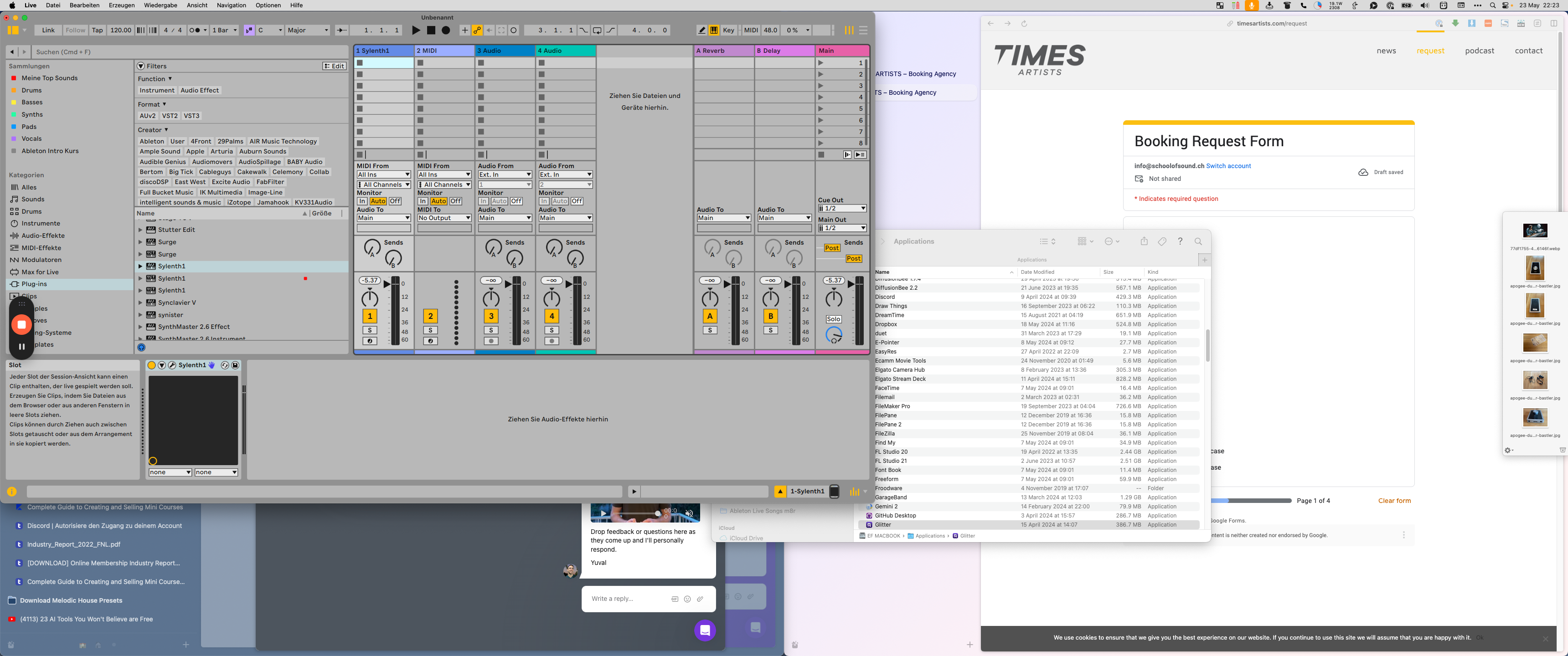1568x656 pixels.
Task: Arm track 4 Audio for recording
Action: 552,341
